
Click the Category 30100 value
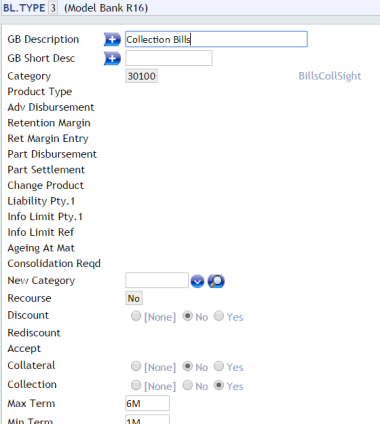(x=141, y=76)
